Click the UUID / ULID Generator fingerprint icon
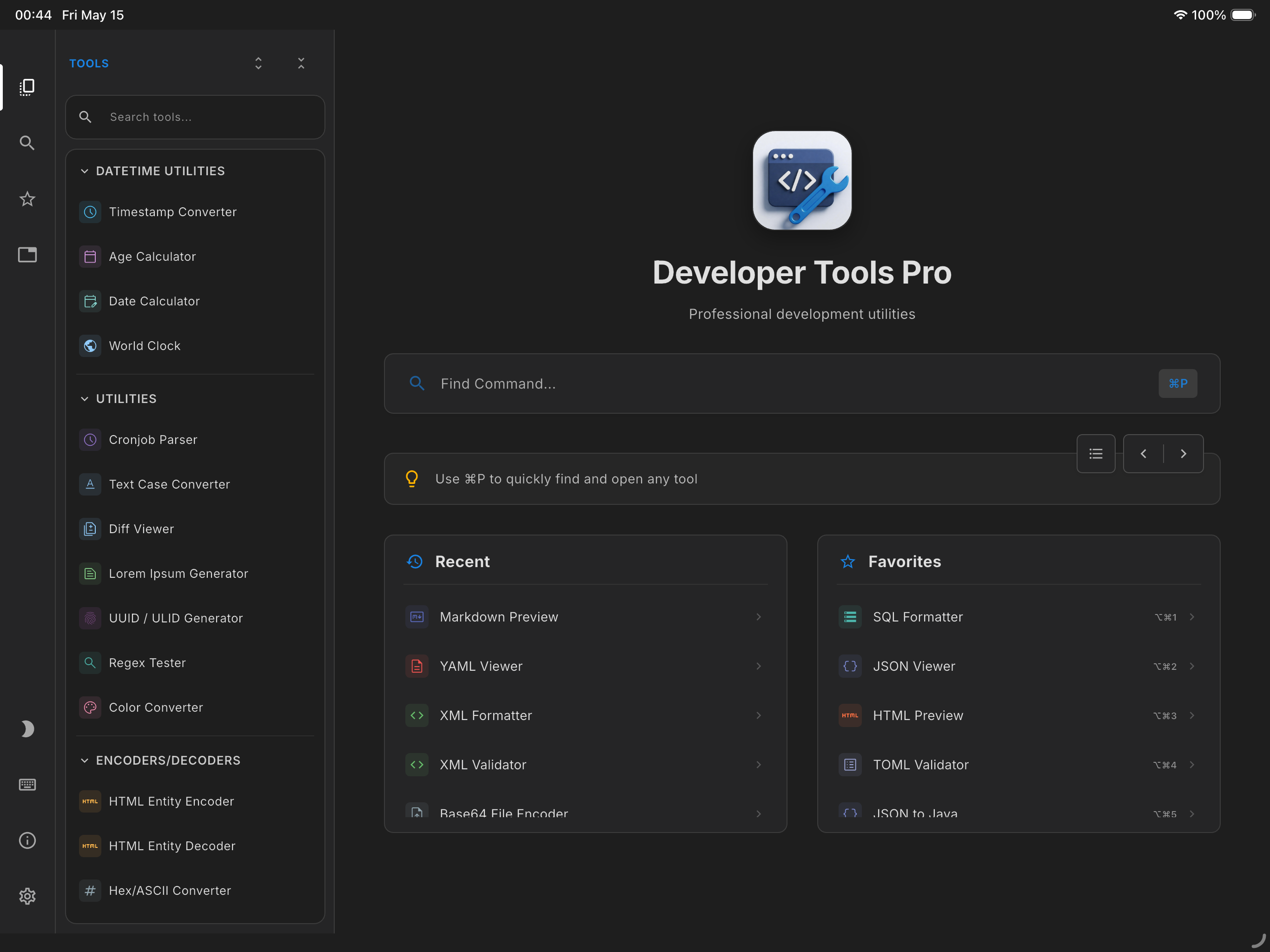The height and width of the screenshot is (952, 1270). [90, 618]
